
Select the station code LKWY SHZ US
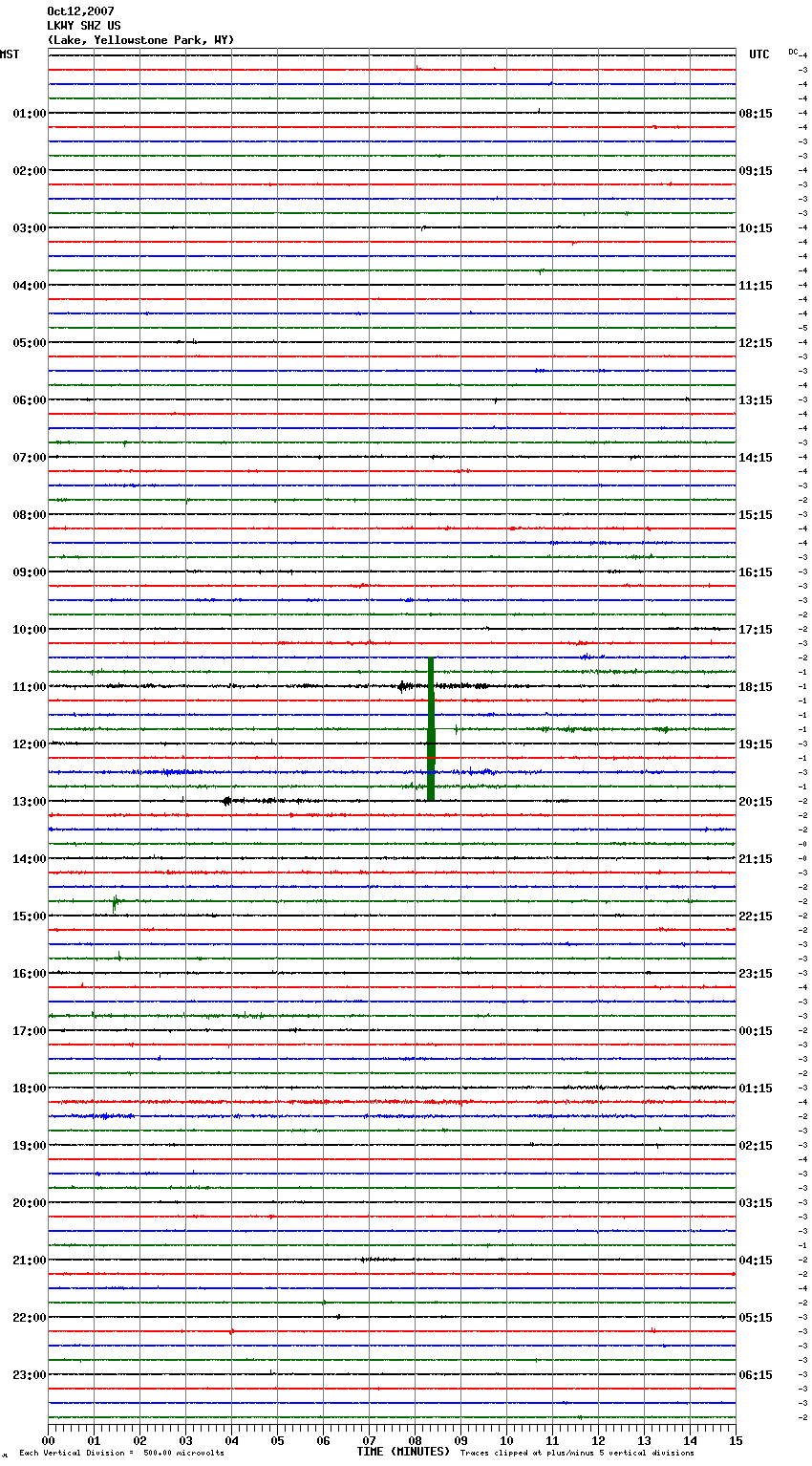[84, 26]
